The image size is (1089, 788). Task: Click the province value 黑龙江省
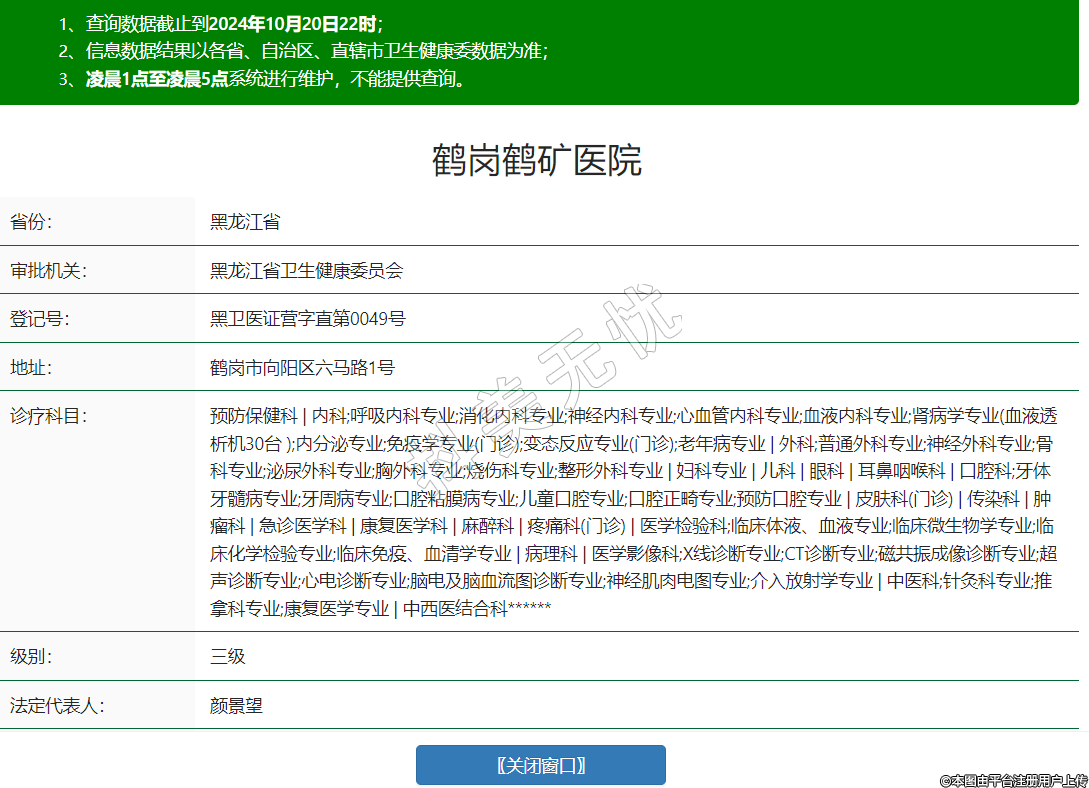click(x=244, y=222)
